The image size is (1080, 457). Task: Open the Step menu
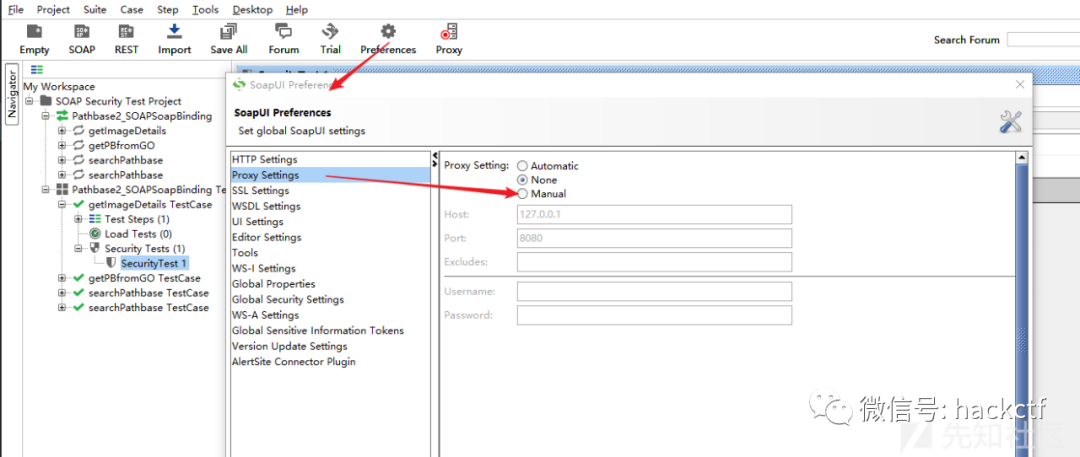click(167, 10)
